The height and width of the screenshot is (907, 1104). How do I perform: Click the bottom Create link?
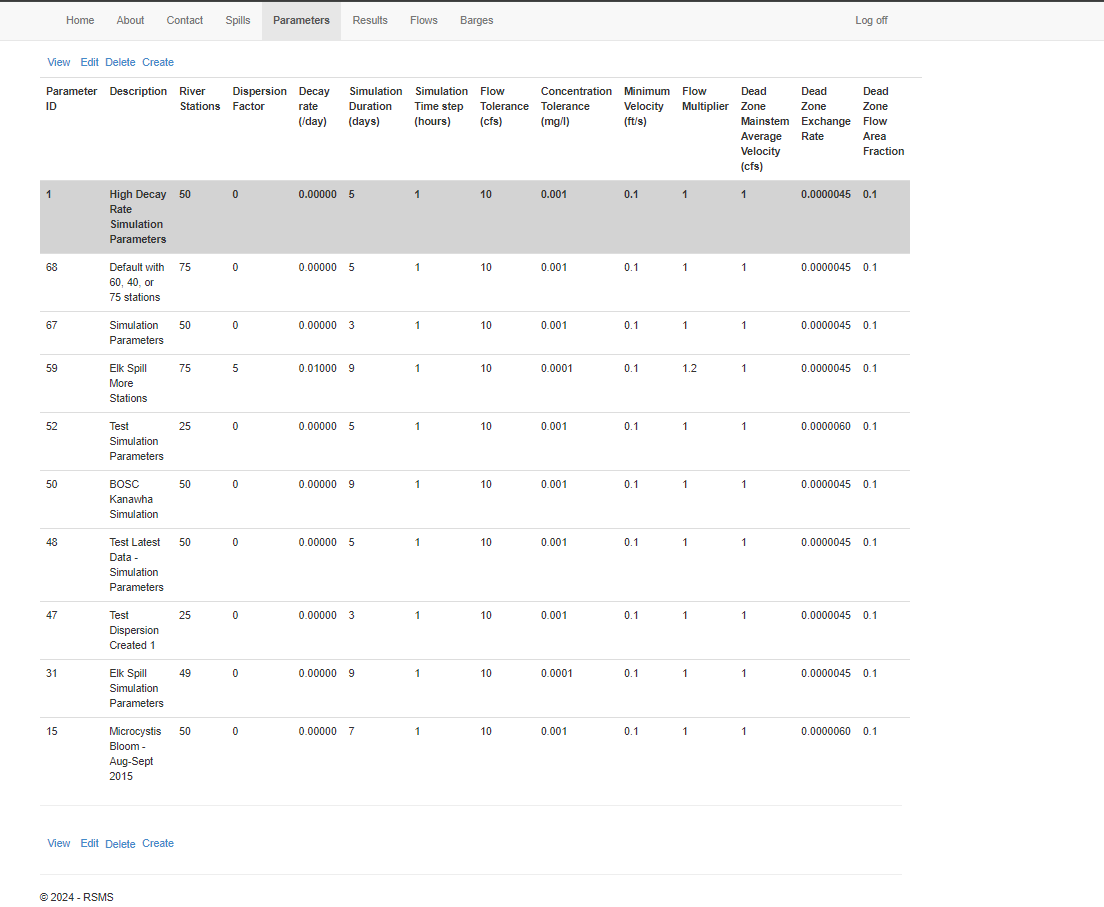click(158, 843)
